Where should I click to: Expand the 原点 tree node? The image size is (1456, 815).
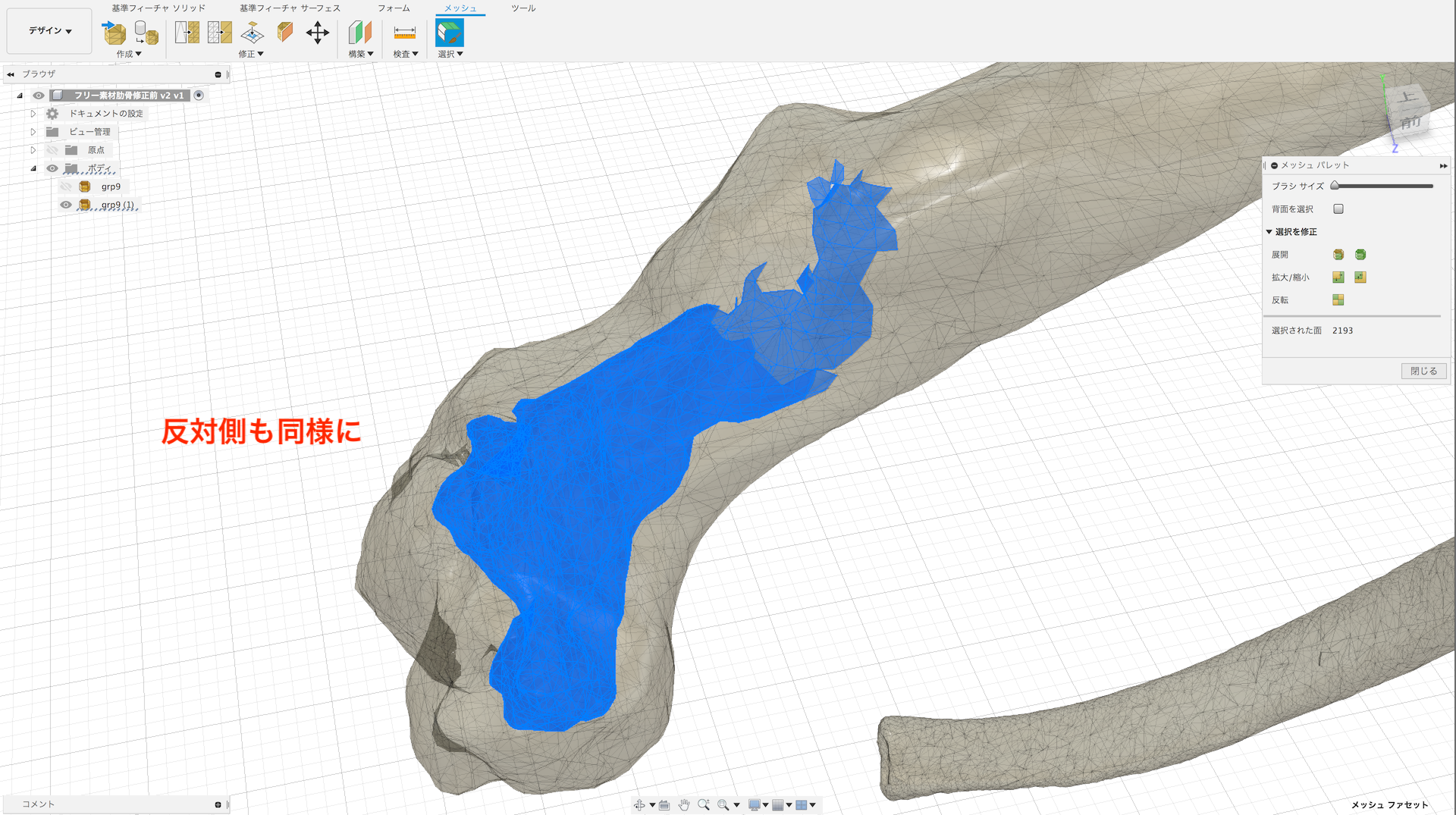pyautogui.click(x=33, y=150)
